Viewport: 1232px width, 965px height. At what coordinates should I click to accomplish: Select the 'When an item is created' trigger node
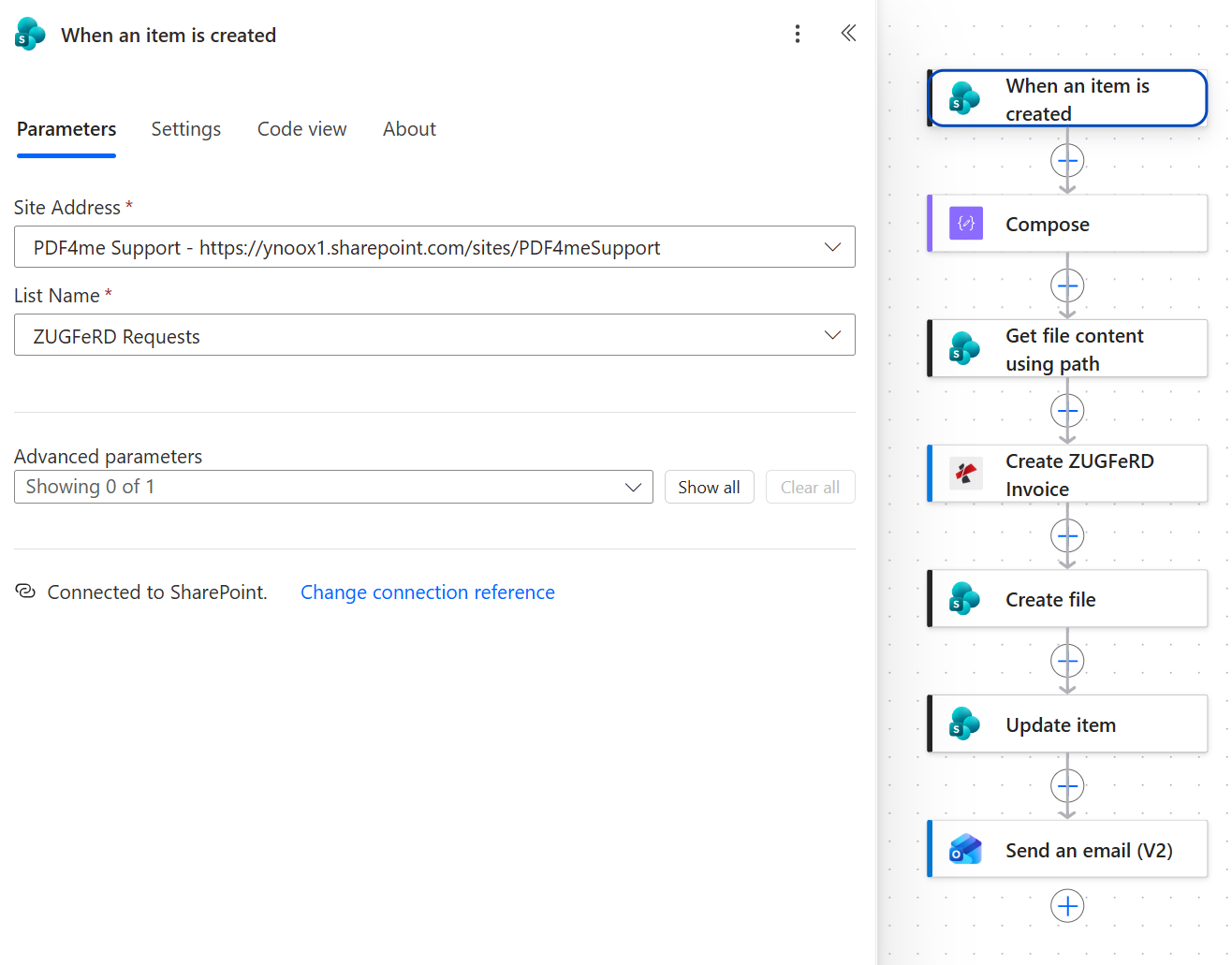tap(1067, 98)
